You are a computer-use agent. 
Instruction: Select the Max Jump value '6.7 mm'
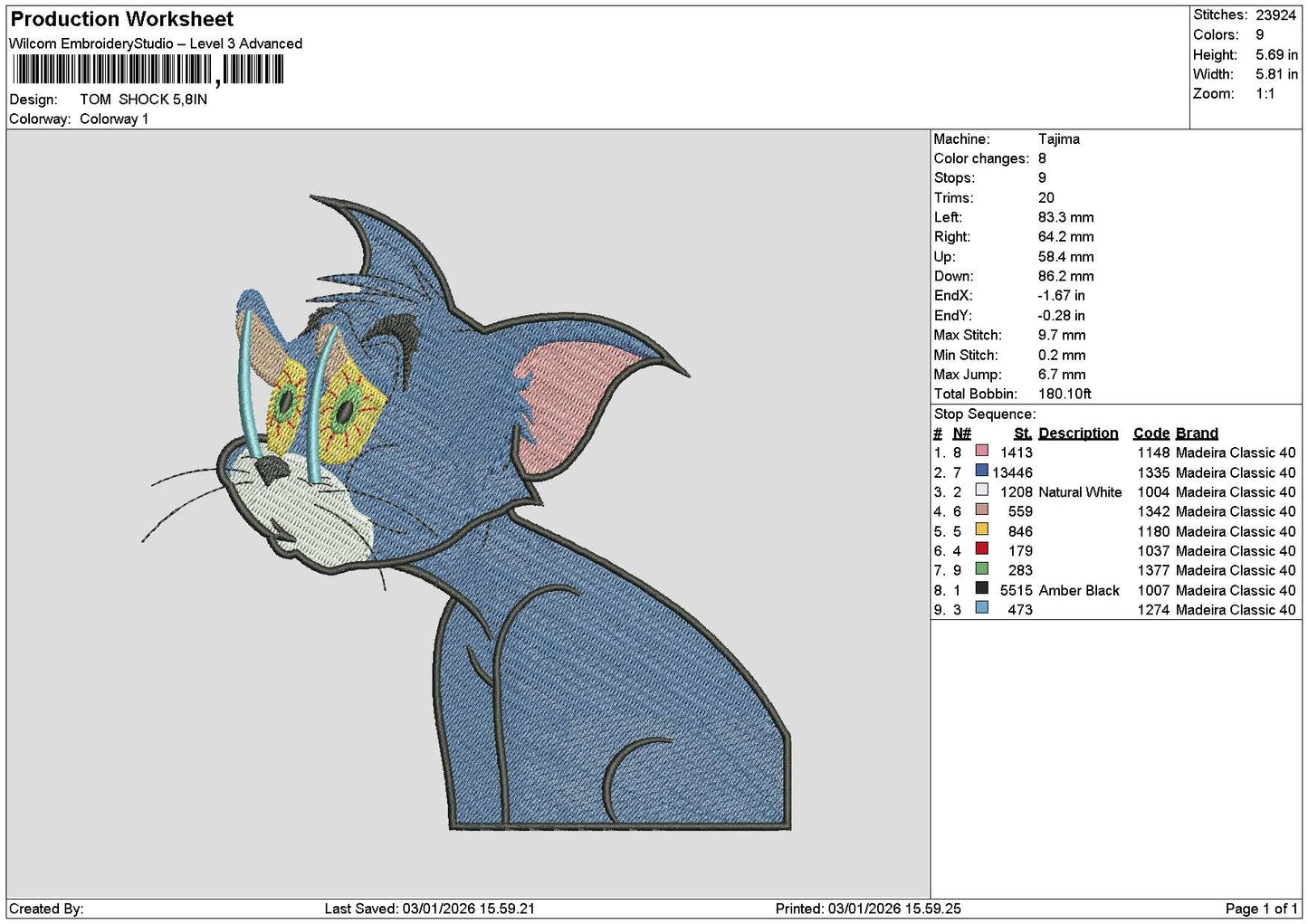point(1062,375)
